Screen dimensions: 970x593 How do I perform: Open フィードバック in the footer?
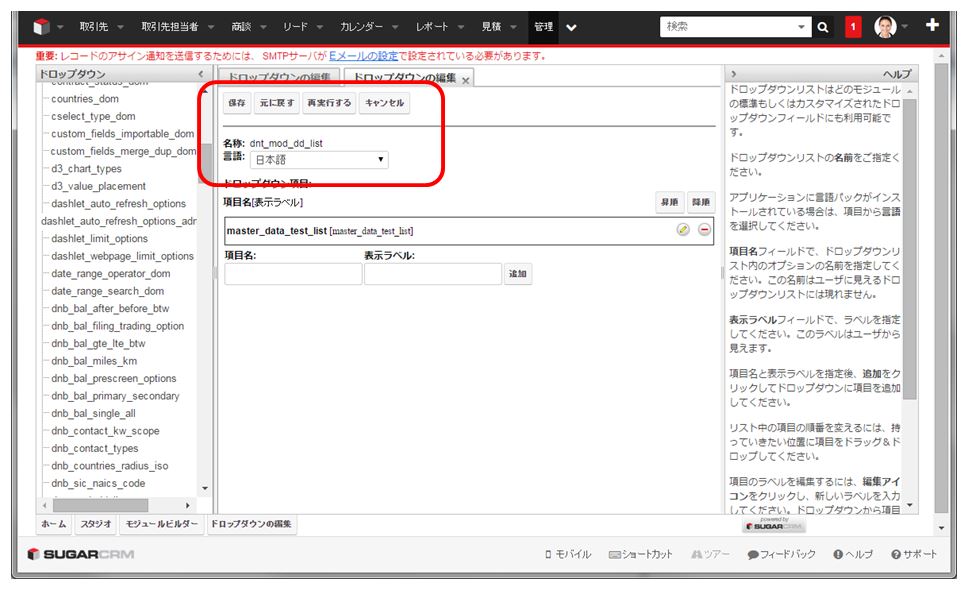(x=782, y=555)
